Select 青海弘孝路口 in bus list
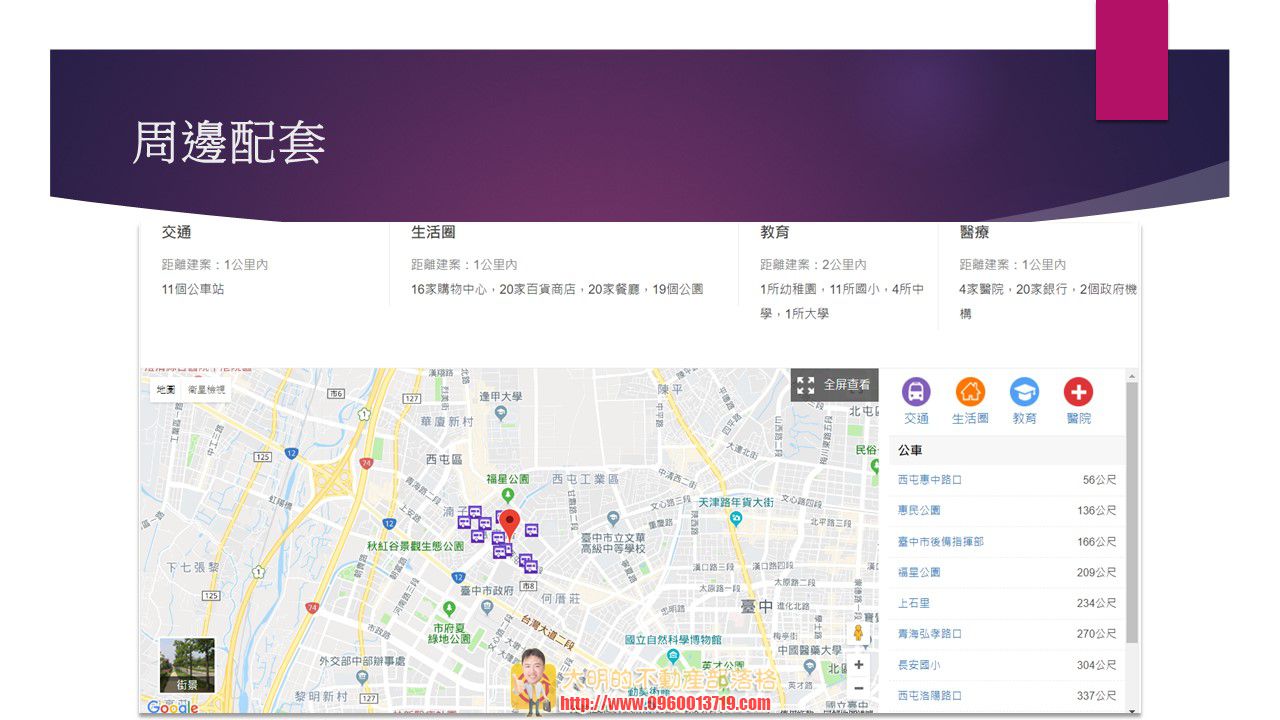The height and width of the screenshot is (720, 1280). pos(930,634)
